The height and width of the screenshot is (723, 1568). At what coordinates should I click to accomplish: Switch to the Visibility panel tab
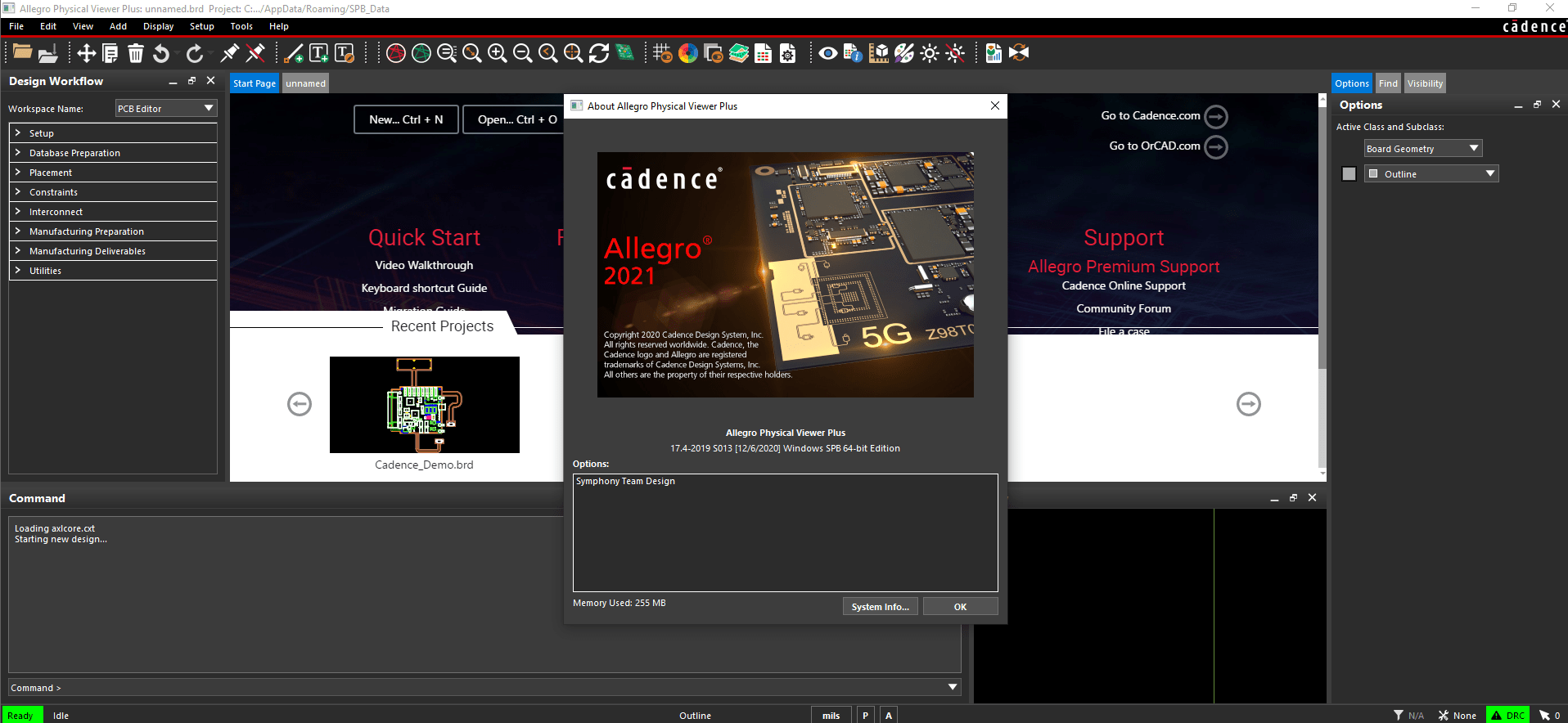(1425, 83)
